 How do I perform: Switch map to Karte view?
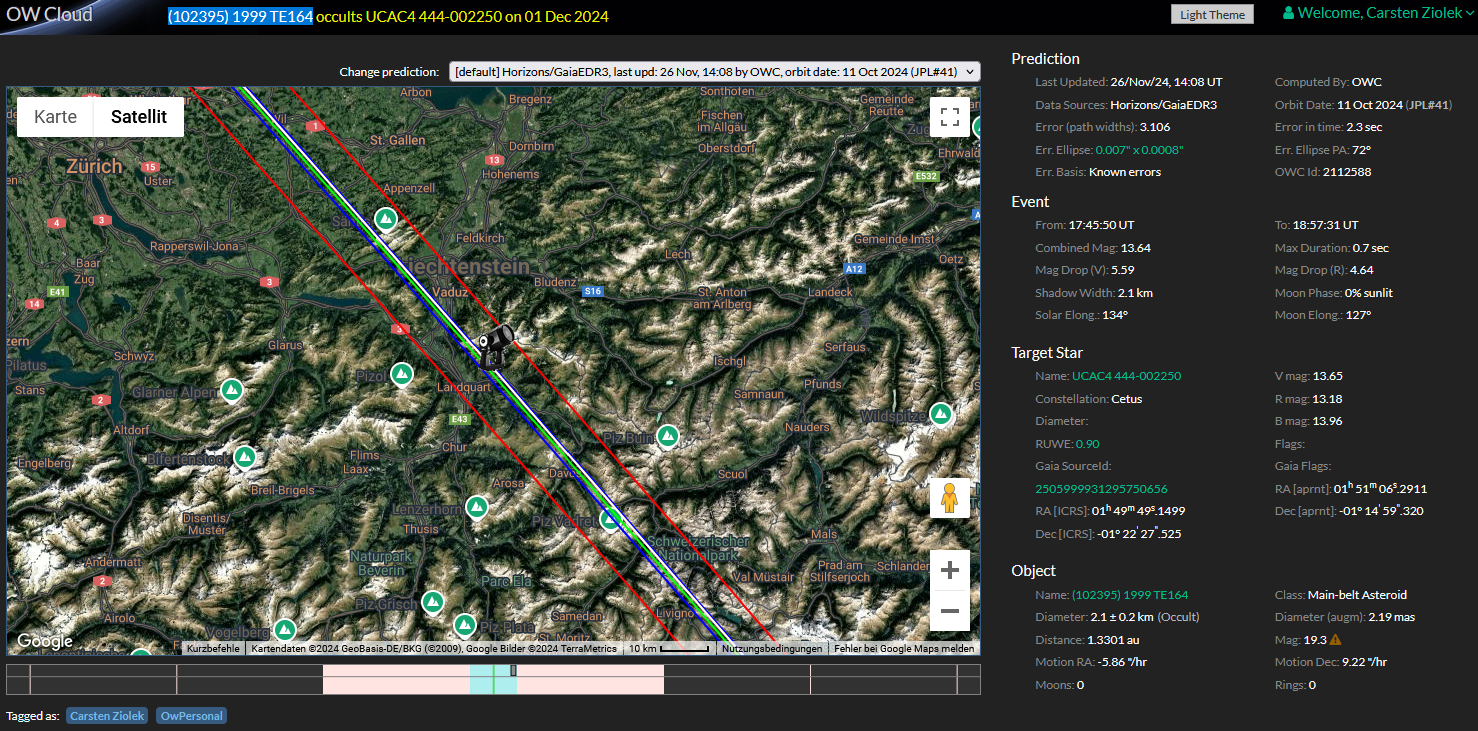[55, 117]
